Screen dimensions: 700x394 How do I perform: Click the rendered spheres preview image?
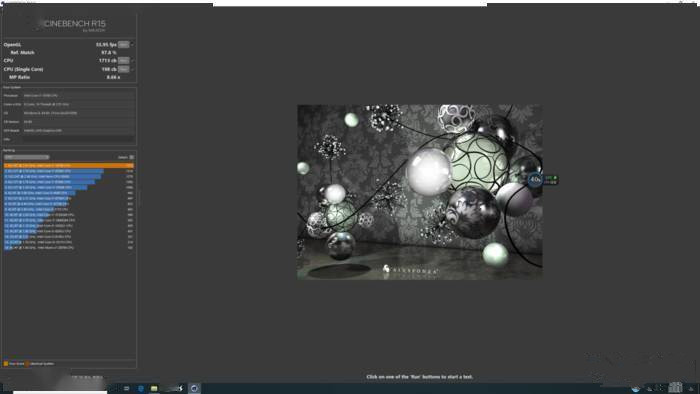point(420,192)
